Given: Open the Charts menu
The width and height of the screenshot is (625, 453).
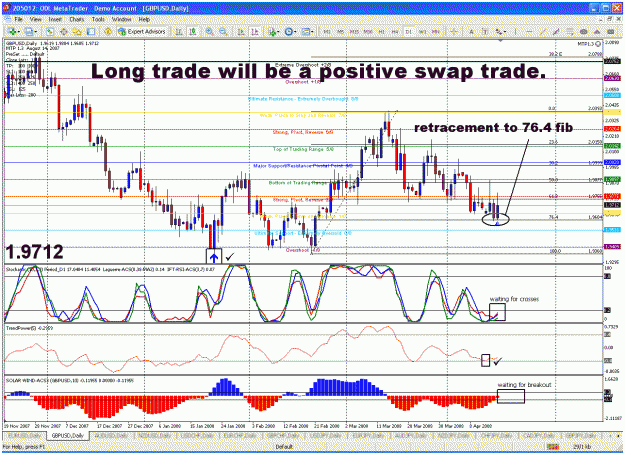Looking at the screenshot, I should (77, 19).
